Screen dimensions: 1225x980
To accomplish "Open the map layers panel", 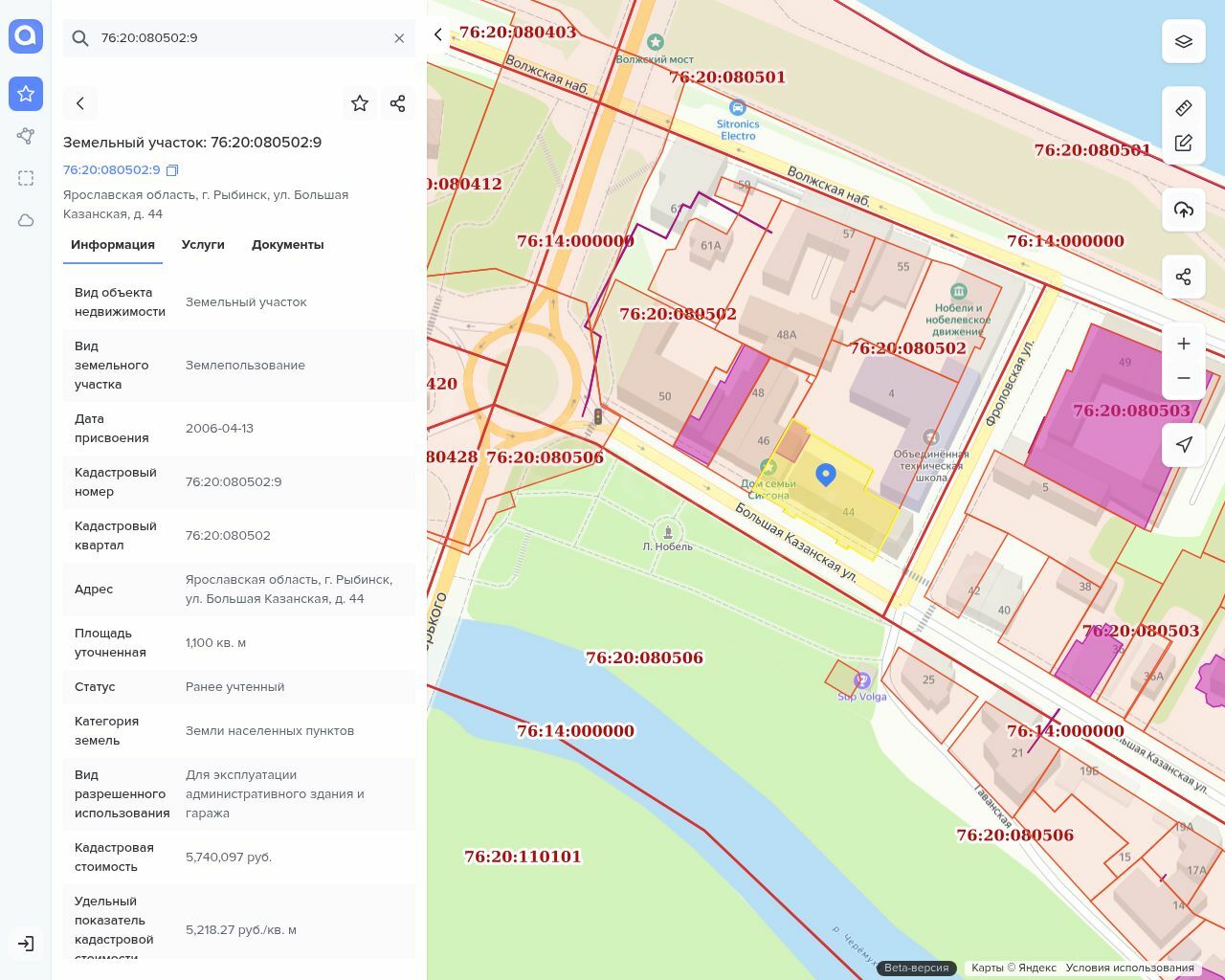I will [1184, 41].
